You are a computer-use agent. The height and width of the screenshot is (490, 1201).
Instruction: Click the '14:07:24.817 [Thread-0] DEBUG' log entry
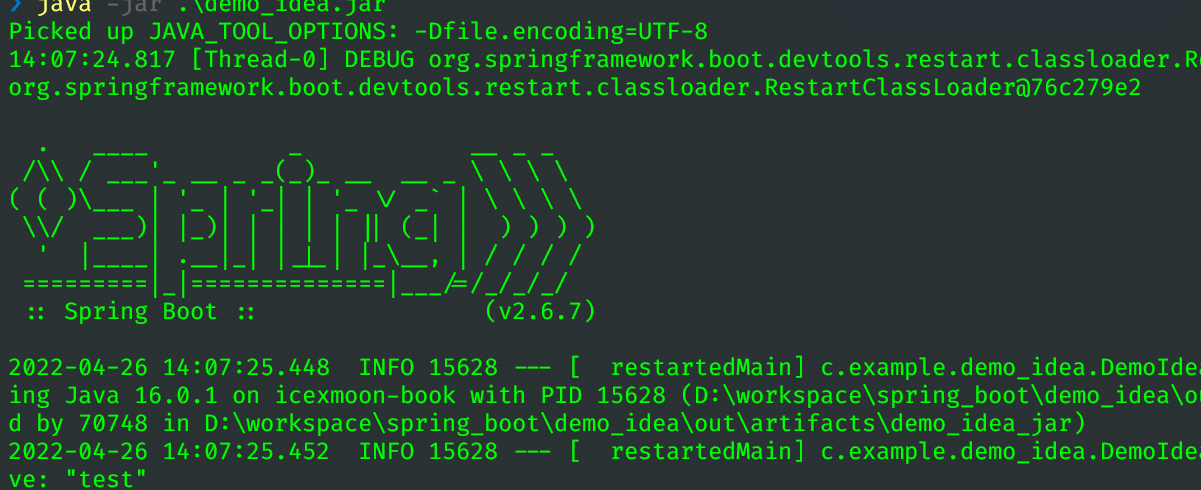coord(604,60)
